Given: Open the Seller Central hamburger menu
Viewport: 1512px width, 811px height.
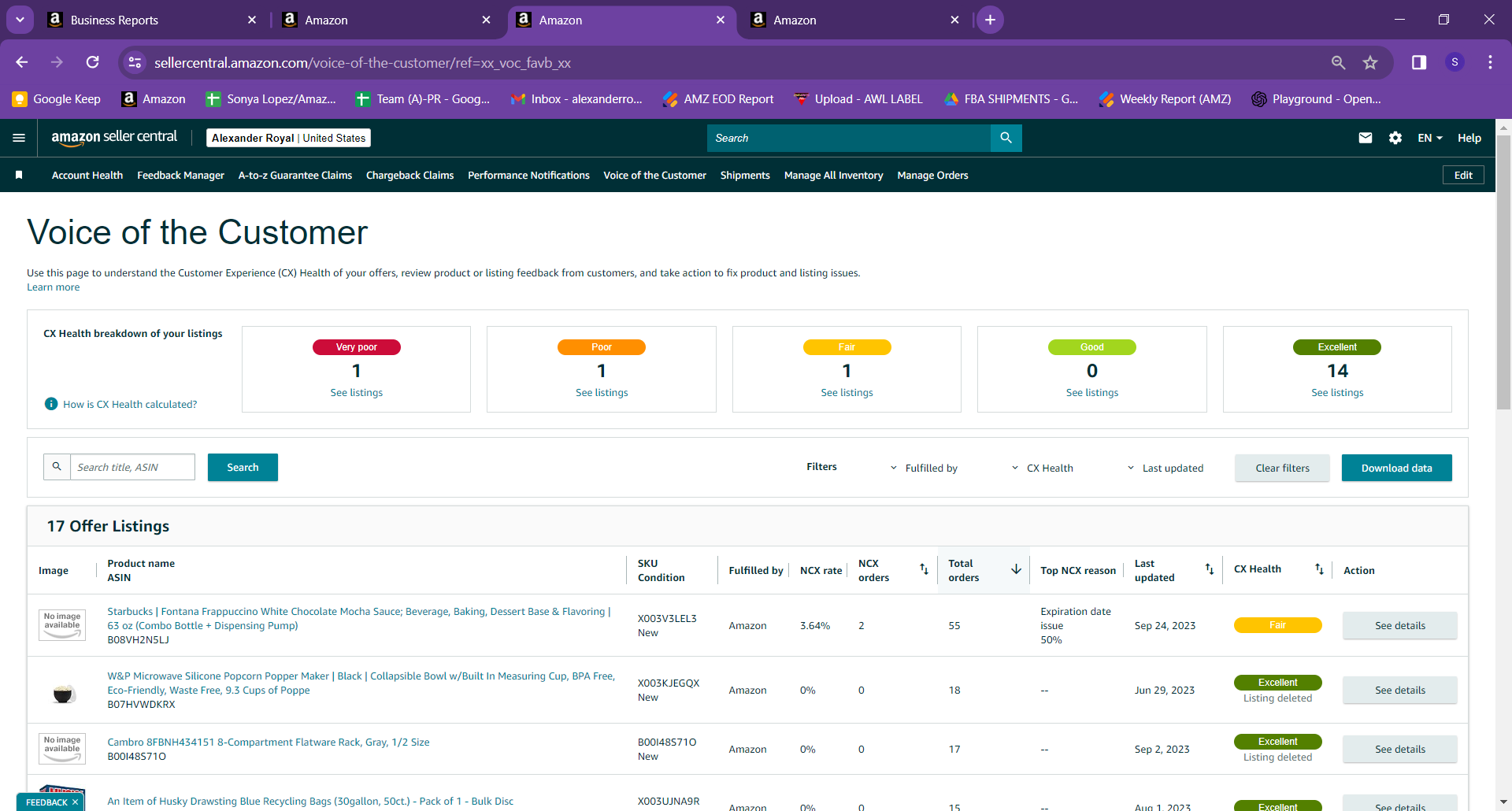Looking at the screenshot, I should pyautogui.click(x=19, y=138).
